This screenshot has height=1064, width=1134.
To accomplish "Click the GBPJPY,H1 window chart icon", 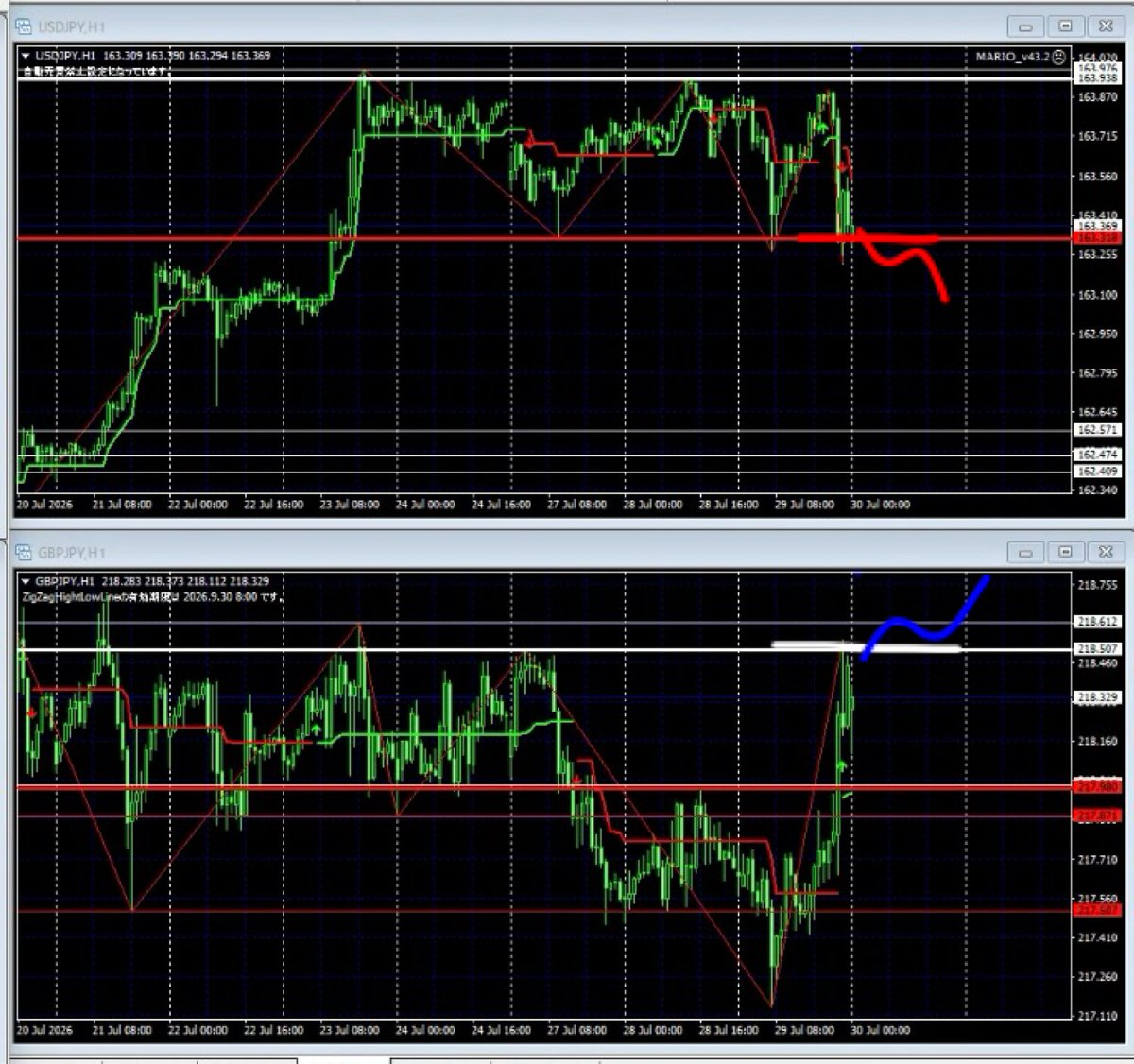I will pos(24,552).
